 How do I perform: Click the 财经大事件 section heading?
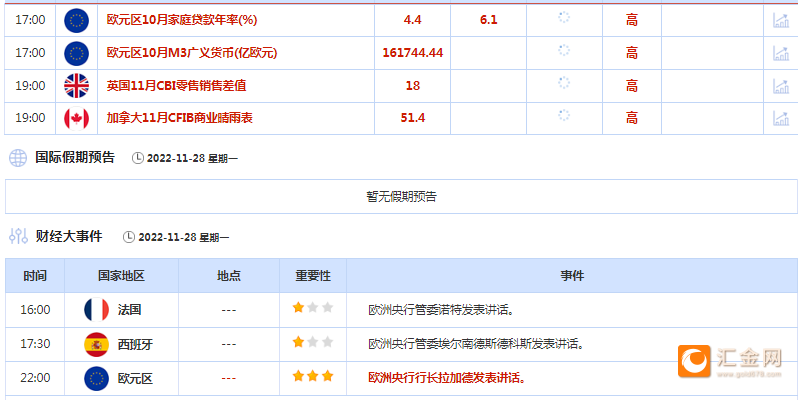click(x=69, y=236)
